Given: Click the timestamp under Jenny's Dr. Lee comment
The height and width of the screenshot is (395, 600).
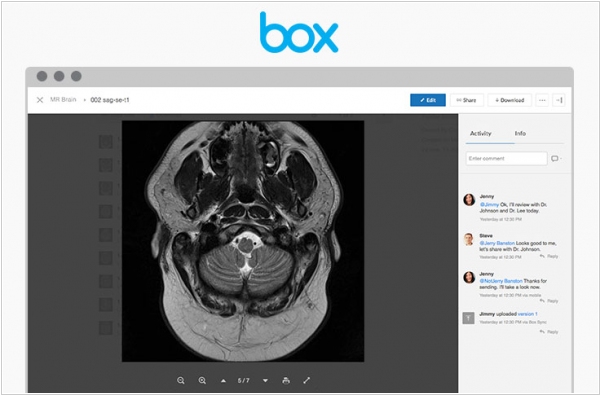Looking at the screenshot, I should [x=501, y=219].
